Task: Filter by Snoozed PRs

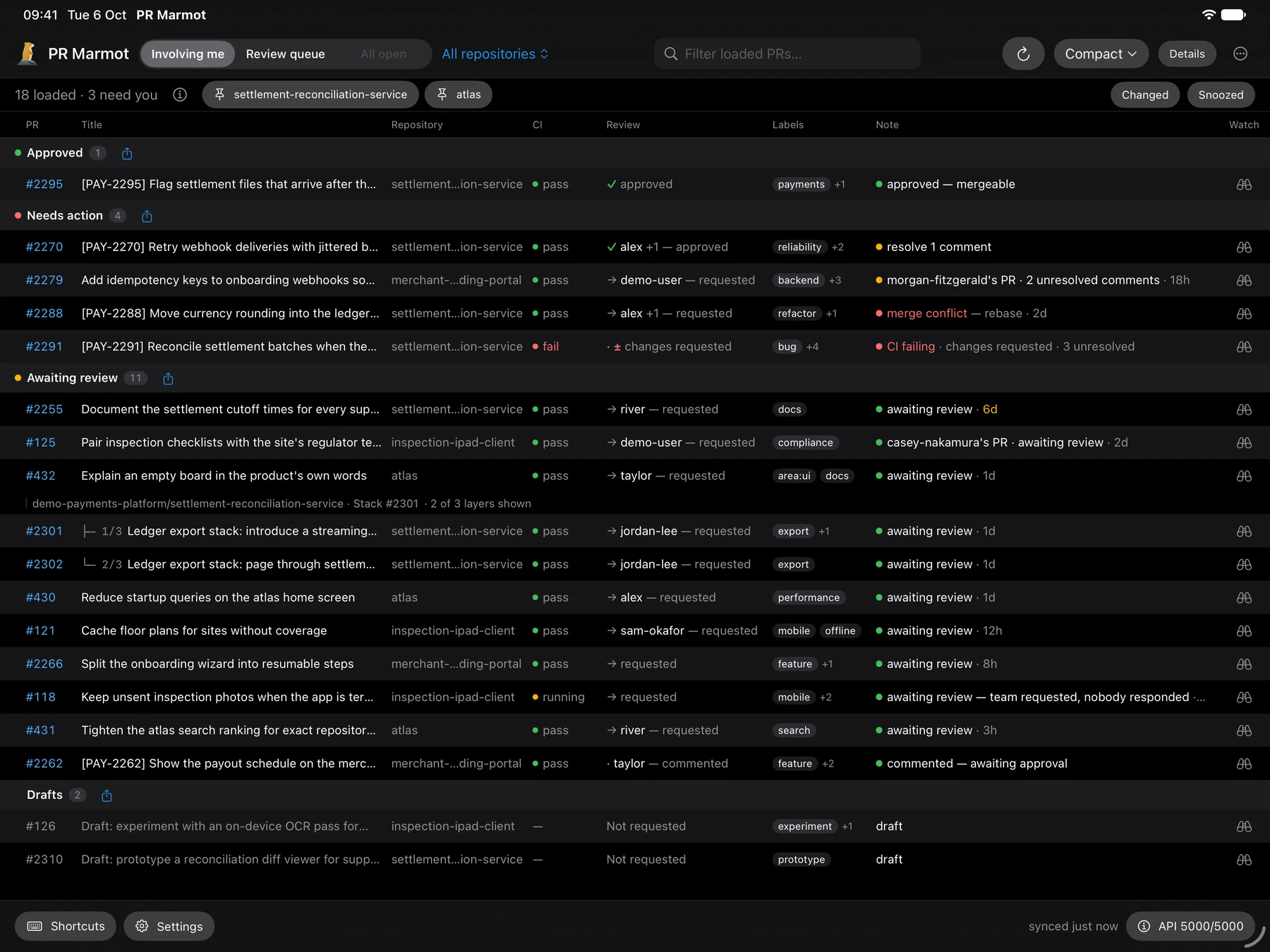Action: click(x=1221, y=94)
